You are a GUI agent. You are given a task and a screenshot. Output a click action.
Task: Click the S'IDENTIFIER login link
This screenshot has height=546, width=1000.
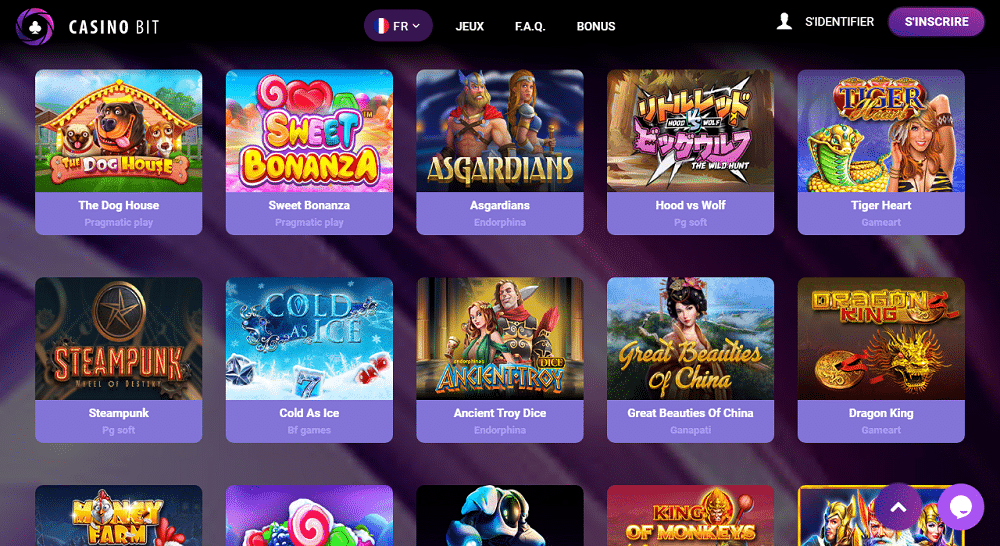[x=839, y=22]
